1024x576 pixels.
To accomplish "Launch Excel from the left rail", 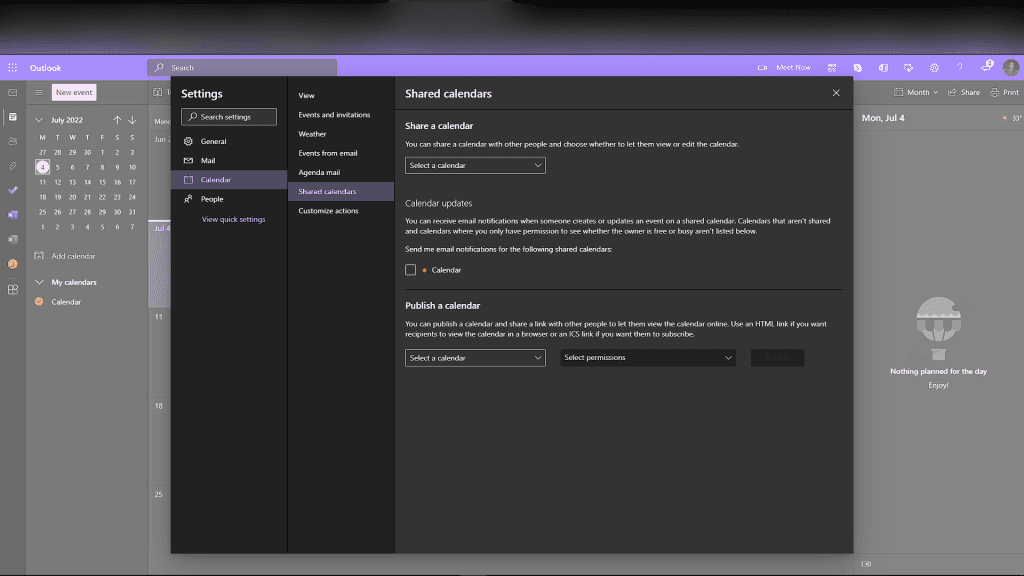I will (12, 239).
